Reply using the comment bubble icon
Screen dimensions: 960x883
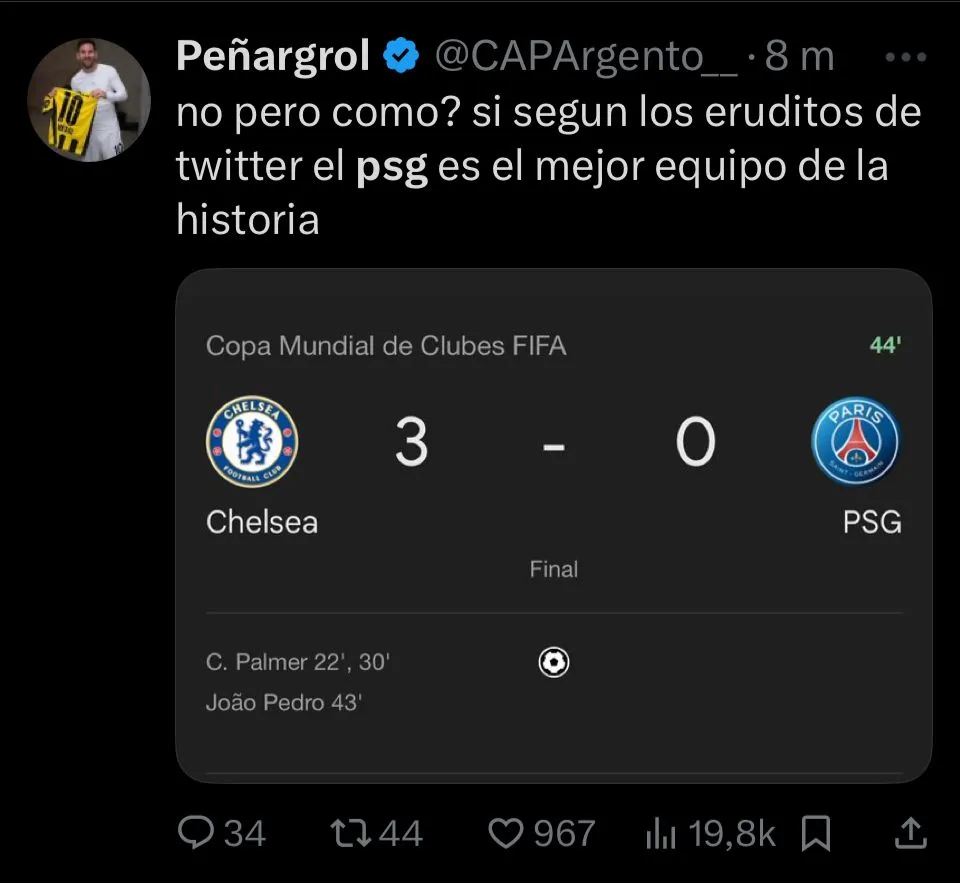click(x=193, y=832)
